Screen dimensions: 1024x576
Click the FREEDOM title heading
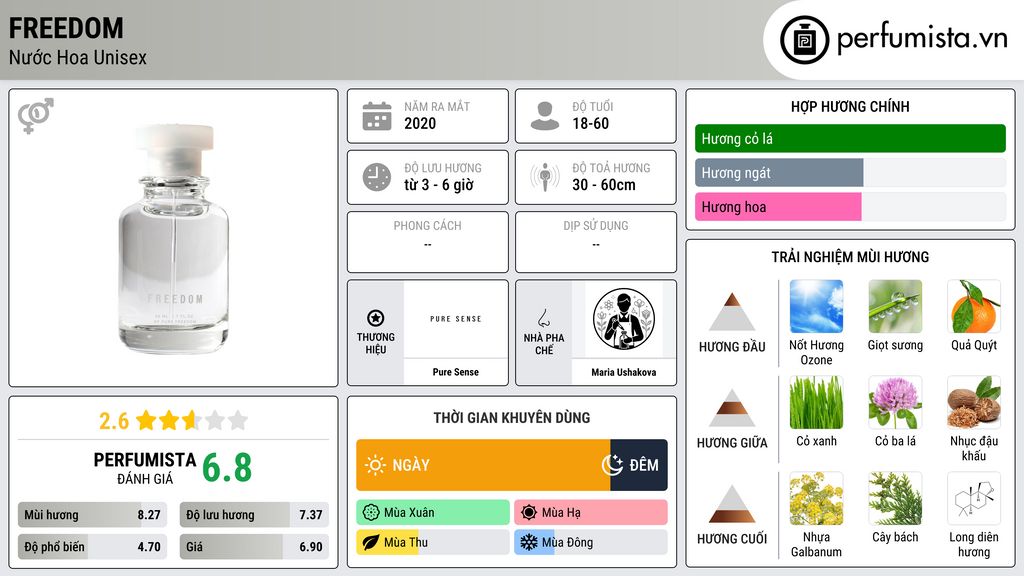click(x=66, y=28)
